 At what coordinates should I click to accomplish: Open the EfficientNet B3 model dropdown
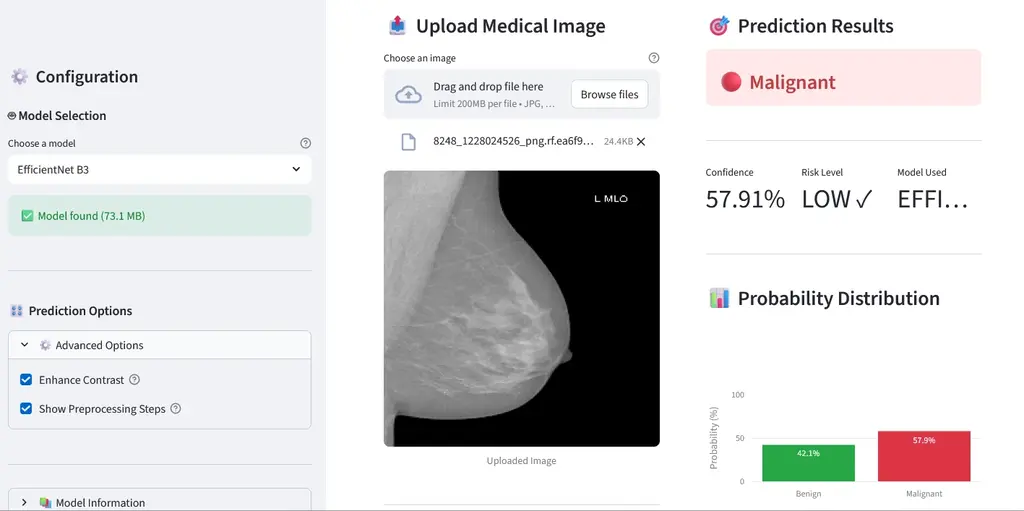point(160,170)
